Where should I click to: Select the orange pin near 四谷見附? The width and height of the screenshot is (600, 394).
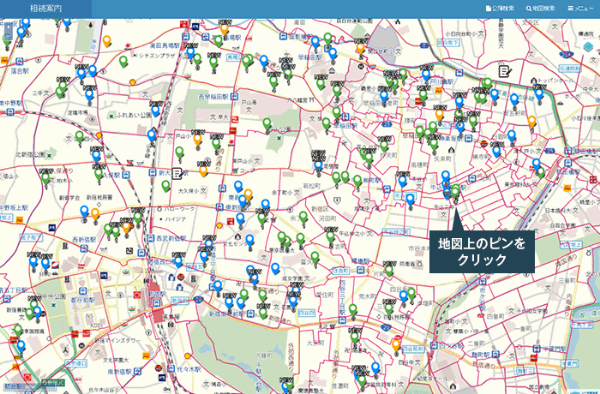pyautogui.click(x=396, y=345)
